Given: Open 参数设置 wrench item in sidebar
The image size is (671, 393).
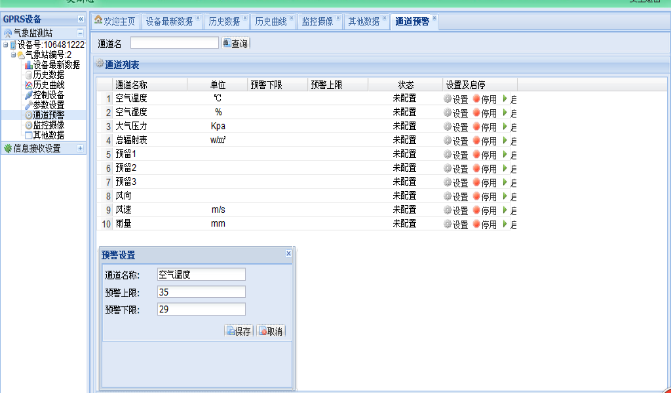Looking at the screenshot, I should pos(45,105).
